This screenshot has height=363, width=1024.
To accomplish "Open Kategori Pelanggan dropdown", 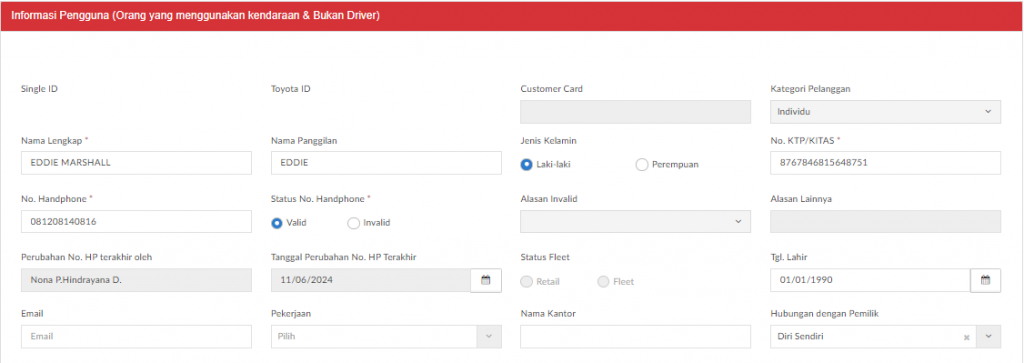I will tap(886, 112).
